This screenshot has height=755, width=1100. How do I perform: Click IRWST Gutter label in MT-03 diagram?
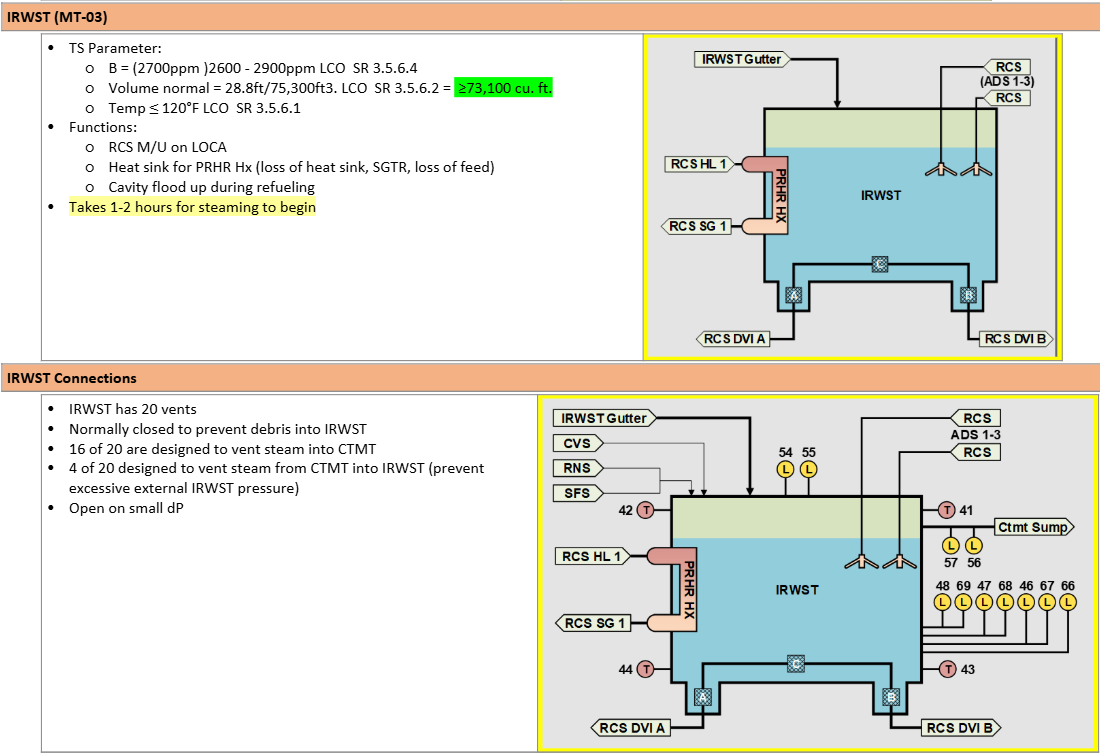[742, 60]
